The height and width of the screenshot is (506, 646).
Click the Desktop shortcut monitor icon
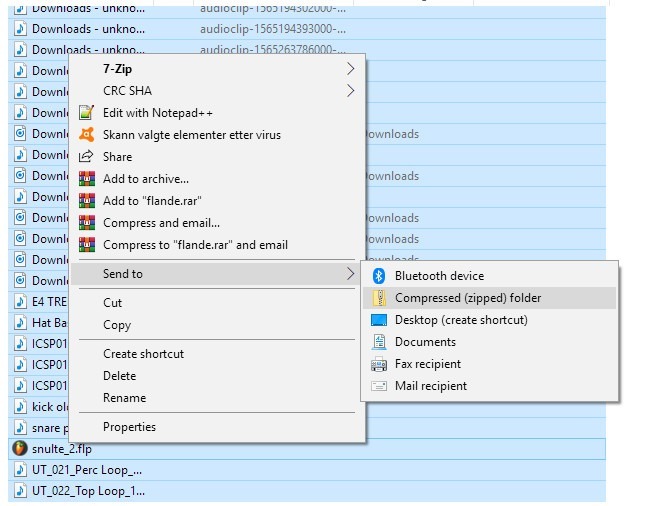click(379, 320)
